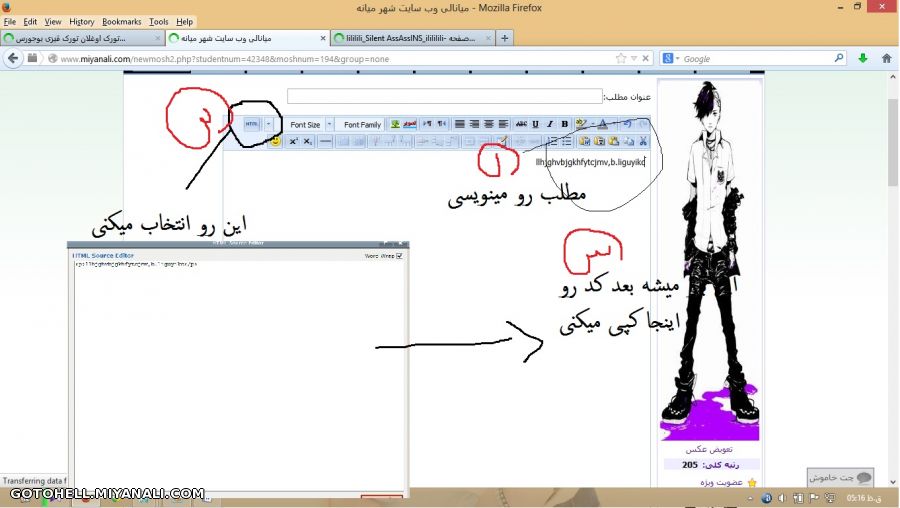The width and height of the screenshot is (900, 508).
Task: Open the View menu
Action: (x=53, y=22)
